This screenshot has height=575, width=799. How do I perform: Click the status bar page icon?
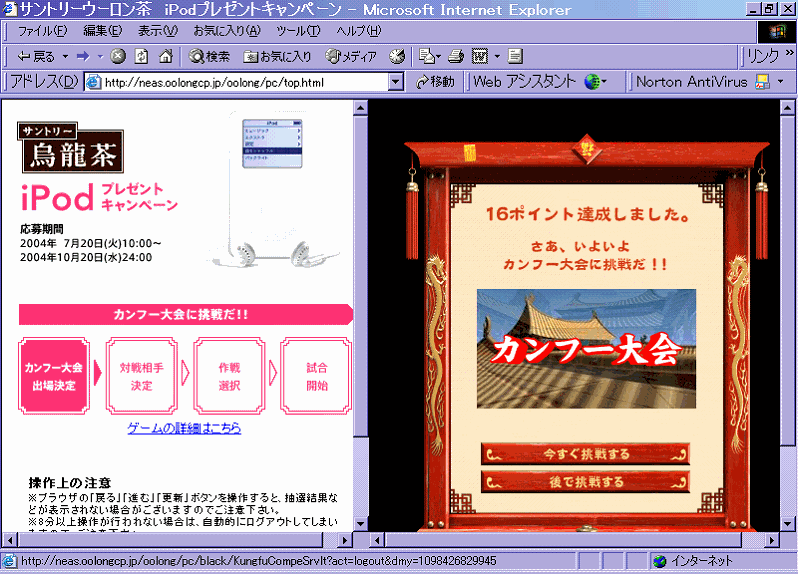(9, 561)
